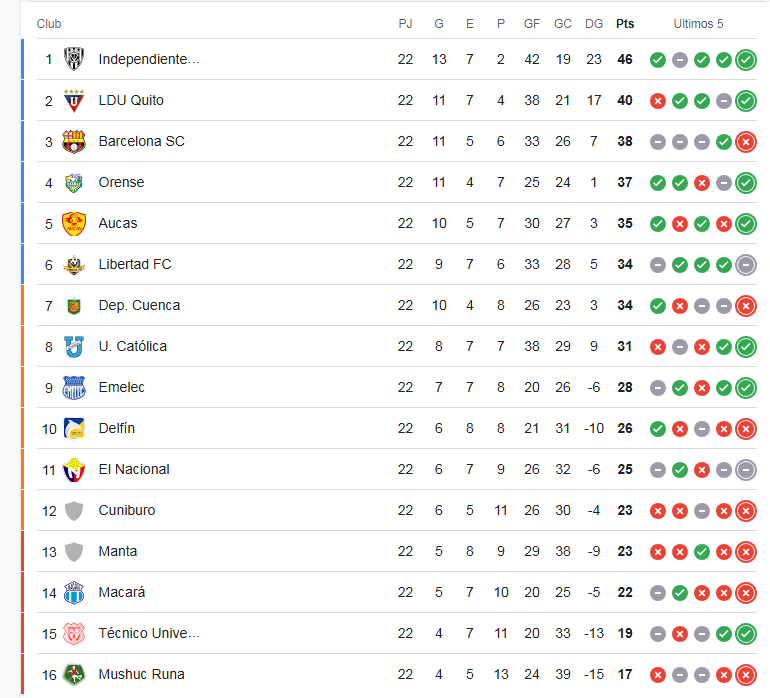Open the Dep. Cuenca team link
The image size is (770, 698).
139,305
